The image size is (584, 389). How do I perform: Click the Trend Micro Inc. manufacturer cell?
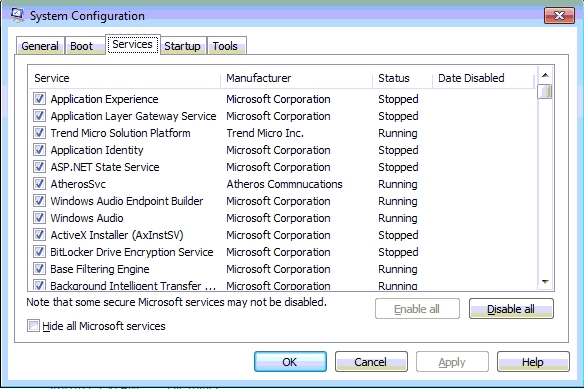[265, 133]
